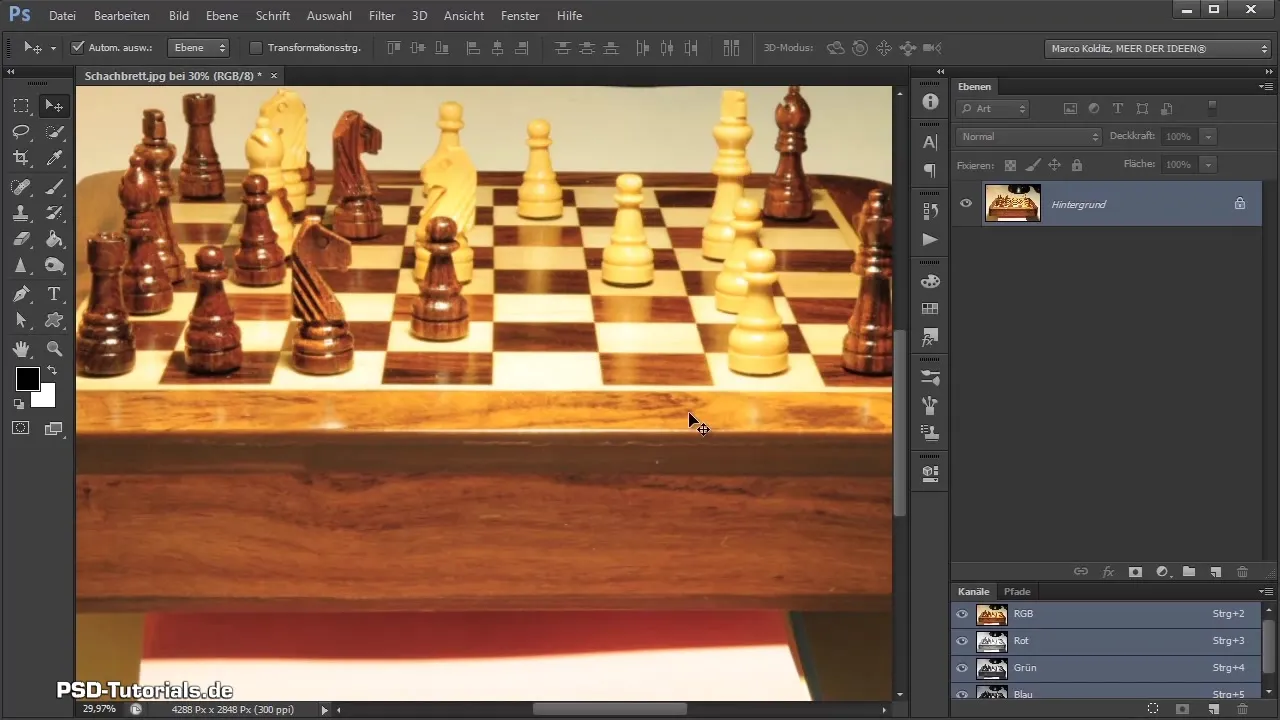Close the Schachbrett.jpg document tab
The height and width of the screenshot is (720, 1280).
click(274, 75)
